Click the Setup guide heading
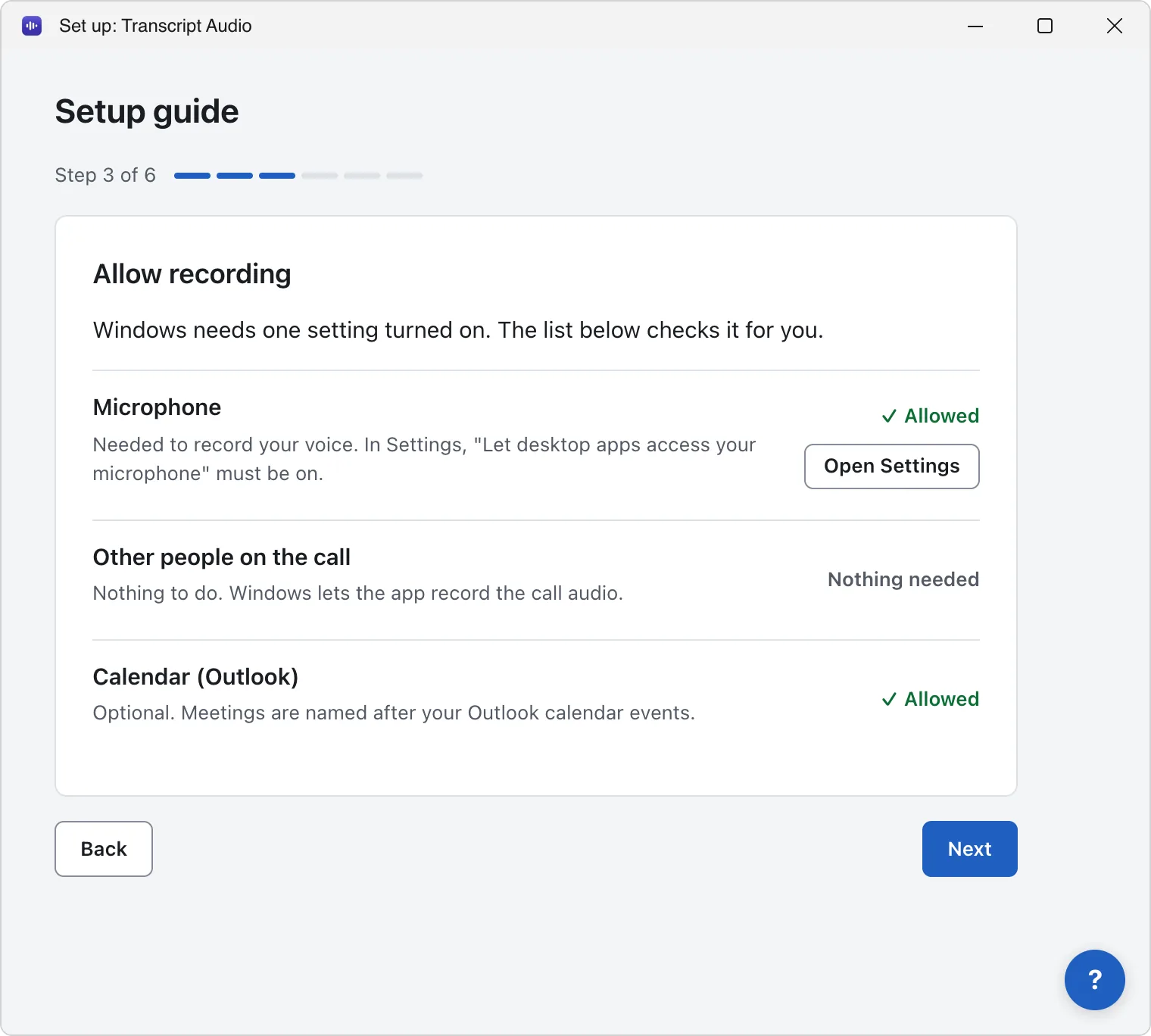This screenshot has width=1151, height=1036. point(147,112)
